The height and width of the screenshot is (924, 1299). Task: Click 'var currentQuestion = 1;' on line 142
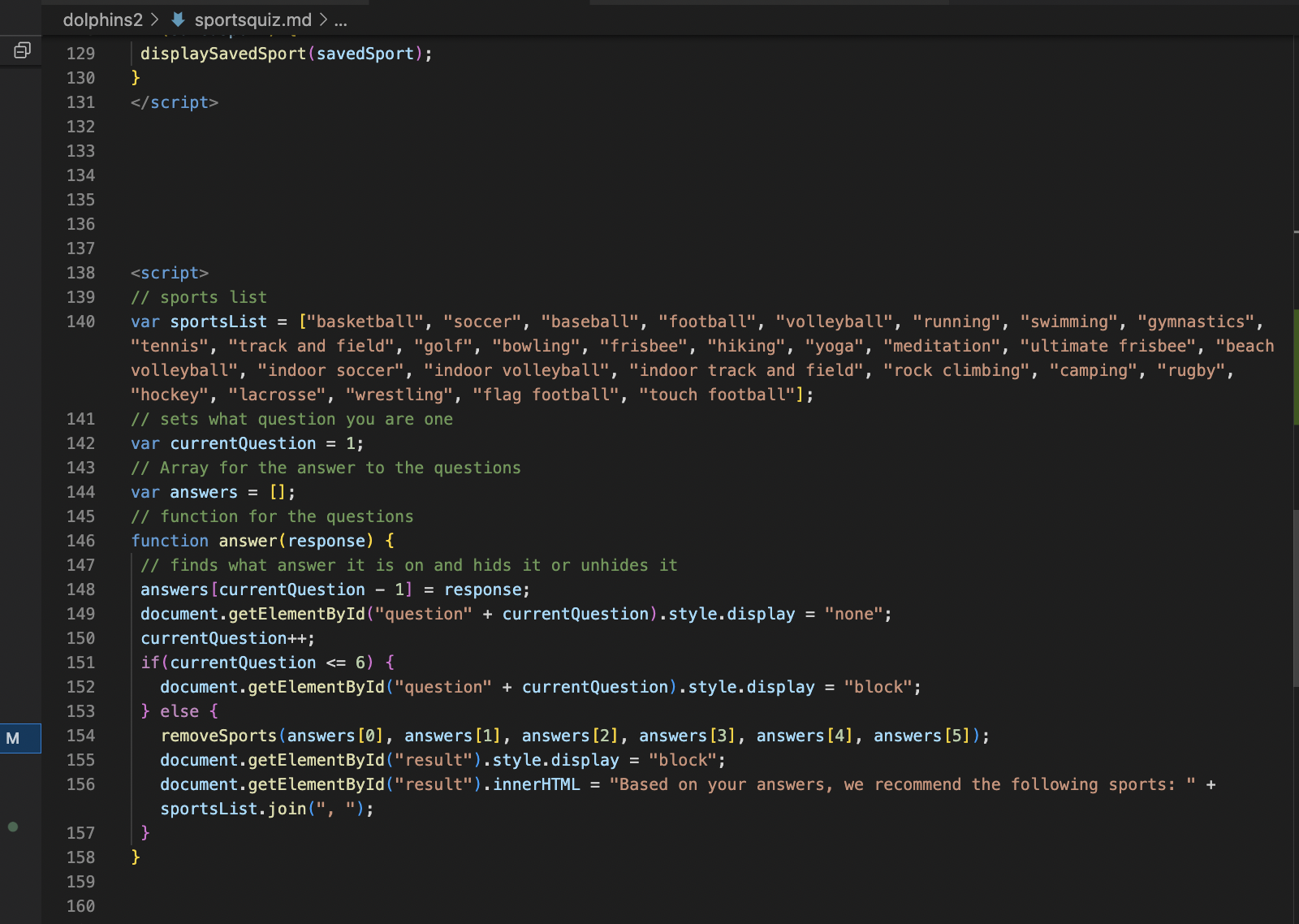[x=248, y=443]
